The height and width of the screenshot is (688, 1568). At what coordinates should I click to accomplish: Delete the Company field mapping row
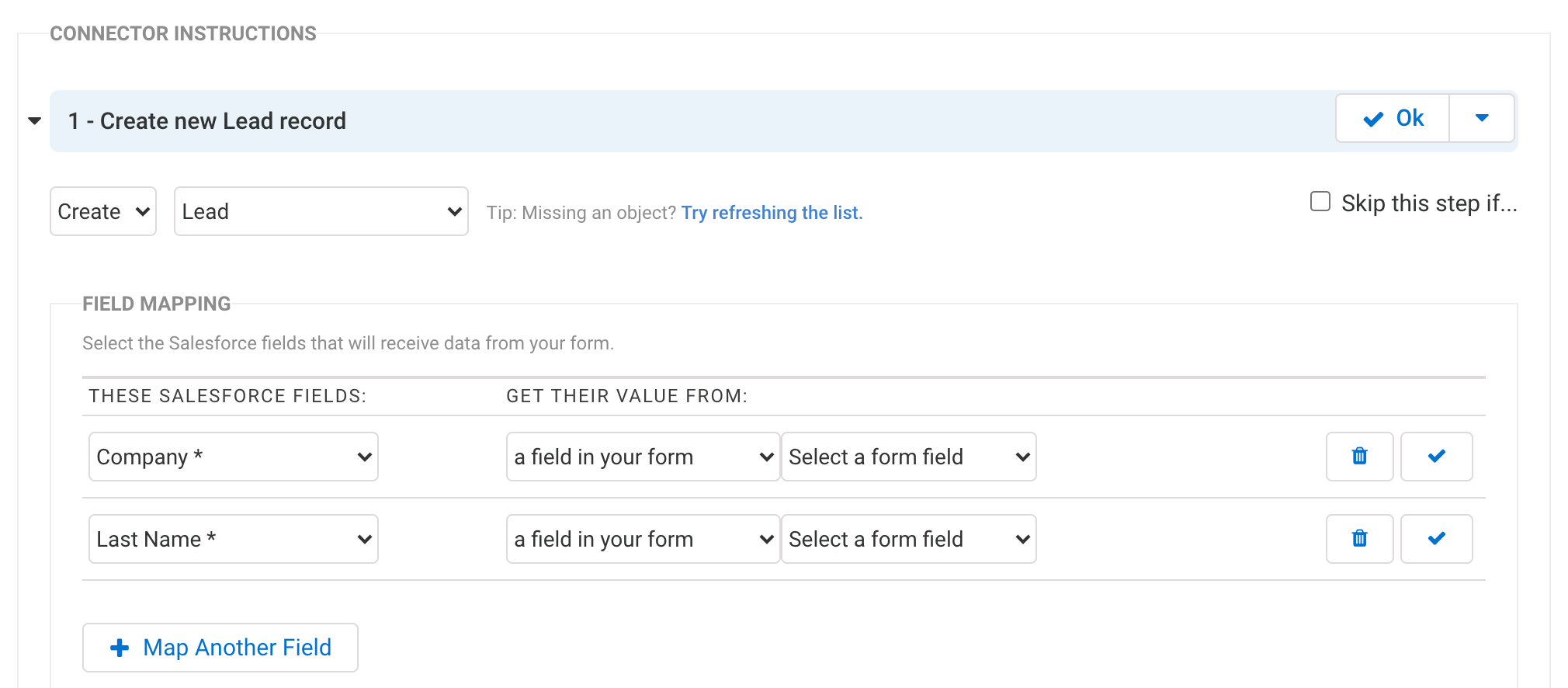pyautogui.click(x=1359, y=457)
